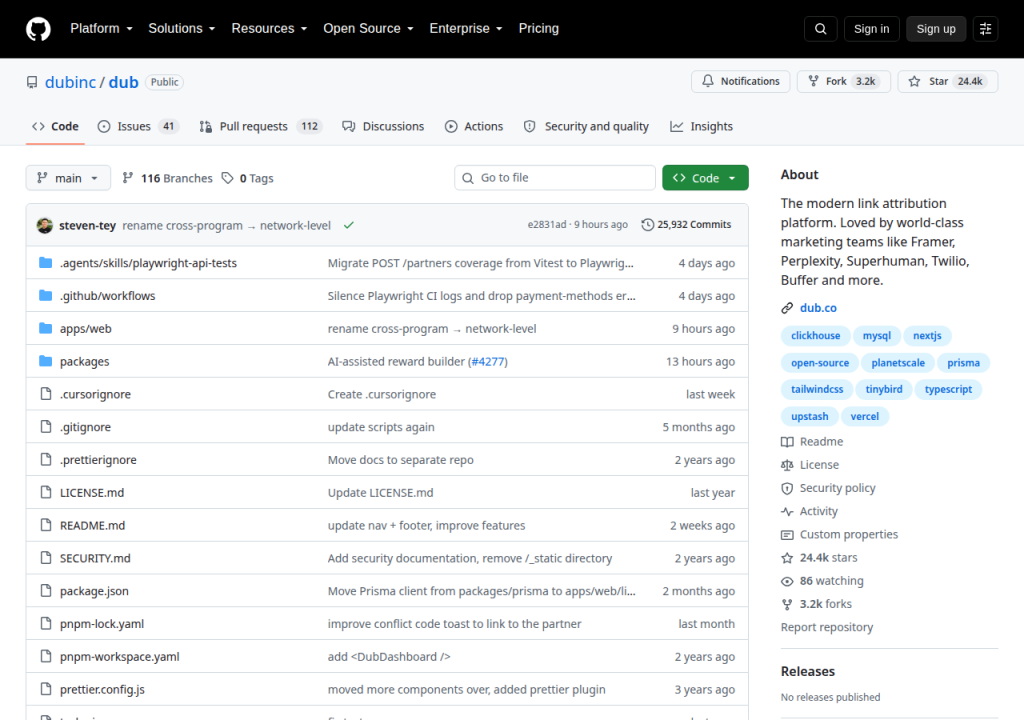View 0 Tags

(x=248, y=178)
